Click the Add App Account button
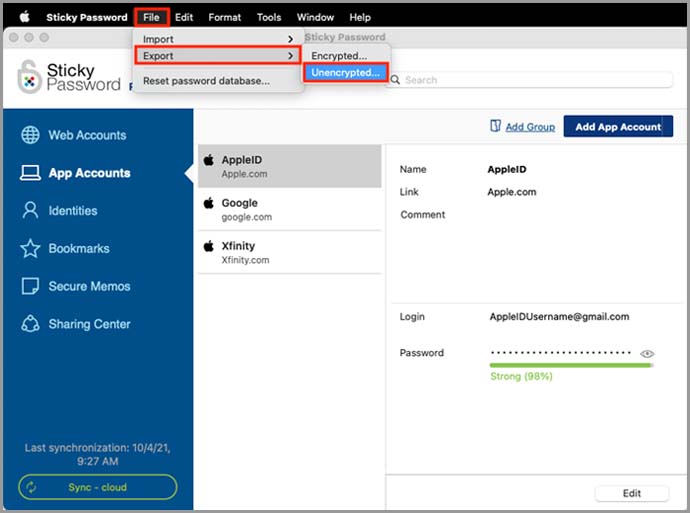The image size is (690, 513). click(x=618, y=127)
